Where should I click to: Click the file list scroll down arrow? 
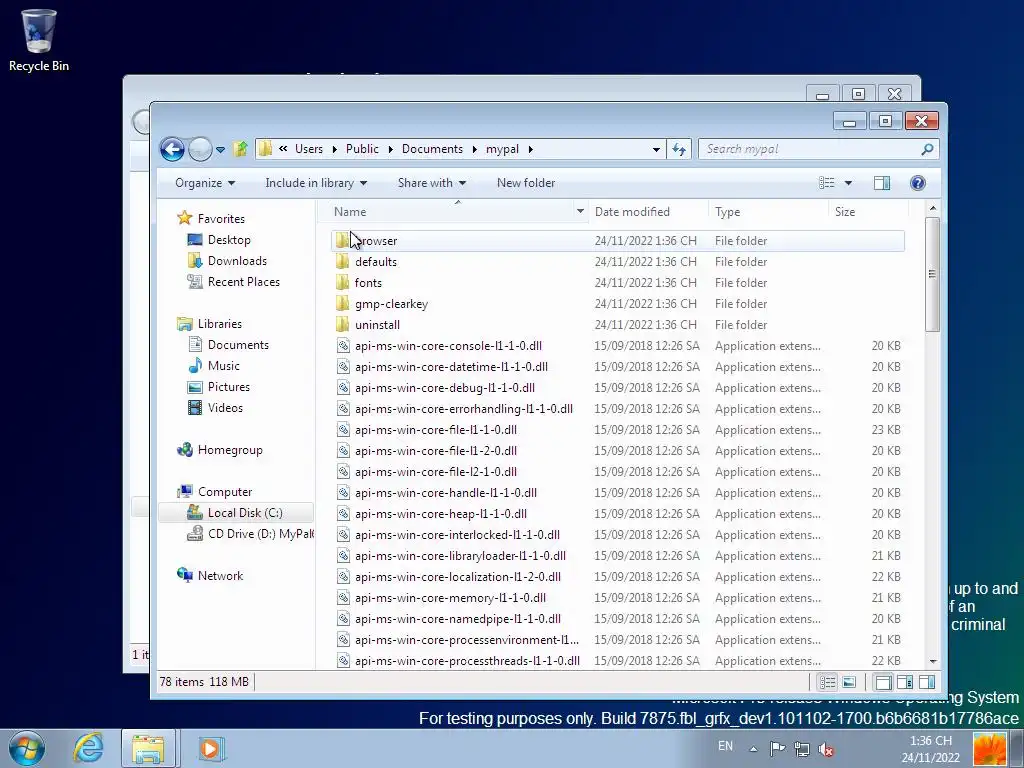click(x=933, y=662)
